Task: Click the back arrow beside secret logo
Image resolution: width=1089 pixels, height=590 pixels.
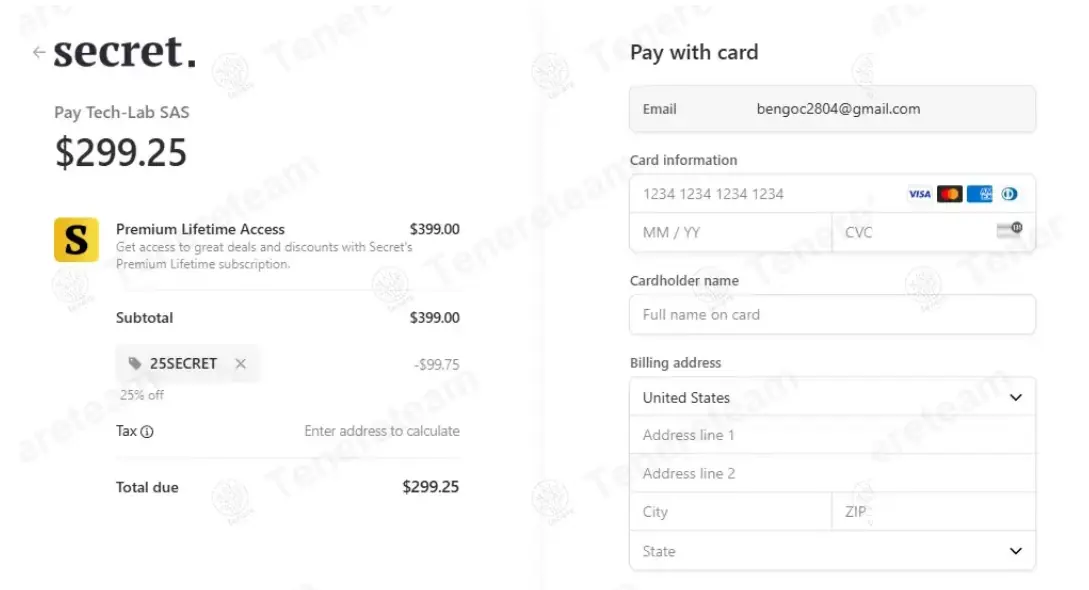Action: tap(39, 52)
